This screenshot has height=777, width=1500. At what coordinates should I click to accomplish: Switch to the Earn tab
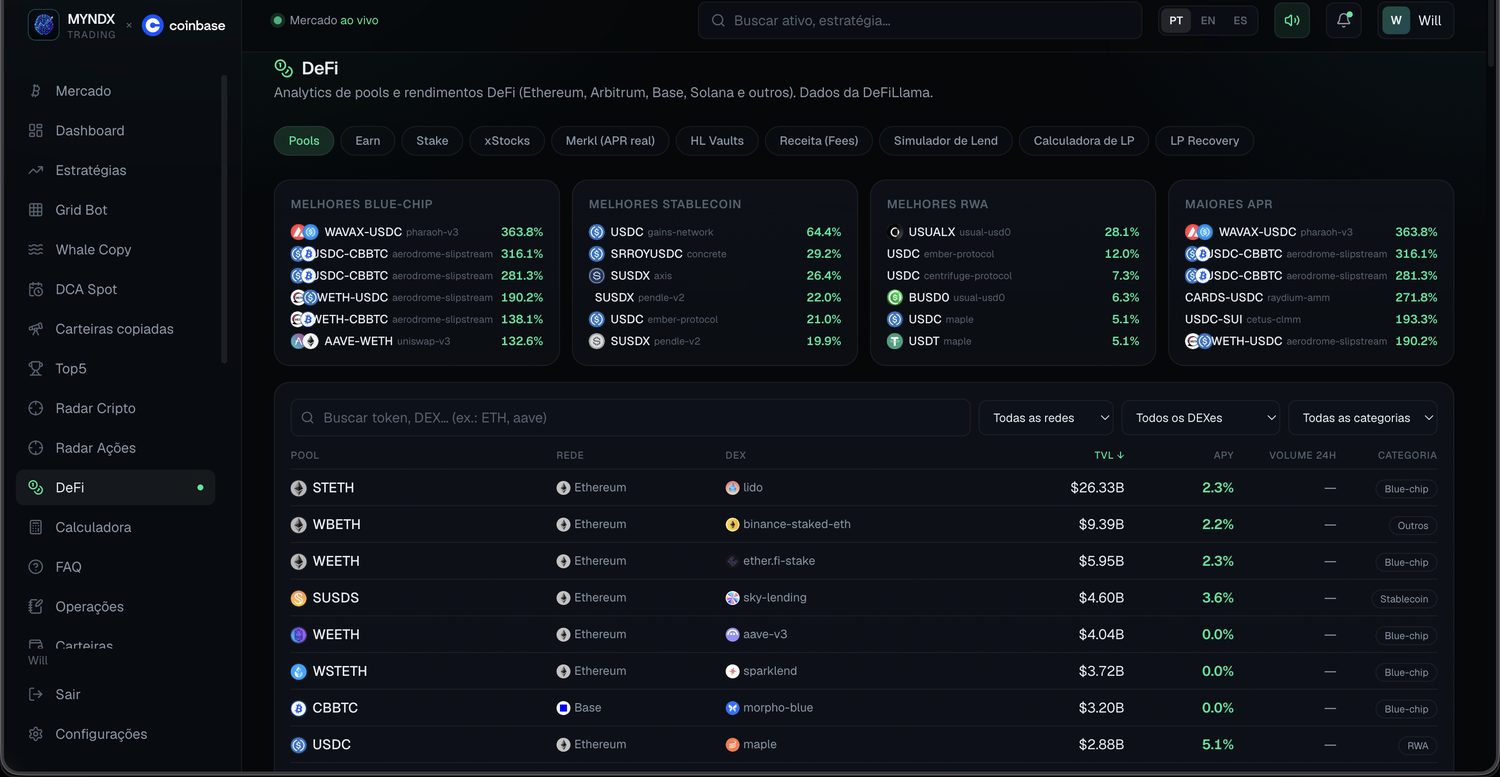pyautogui.click(x=368, y=141)
